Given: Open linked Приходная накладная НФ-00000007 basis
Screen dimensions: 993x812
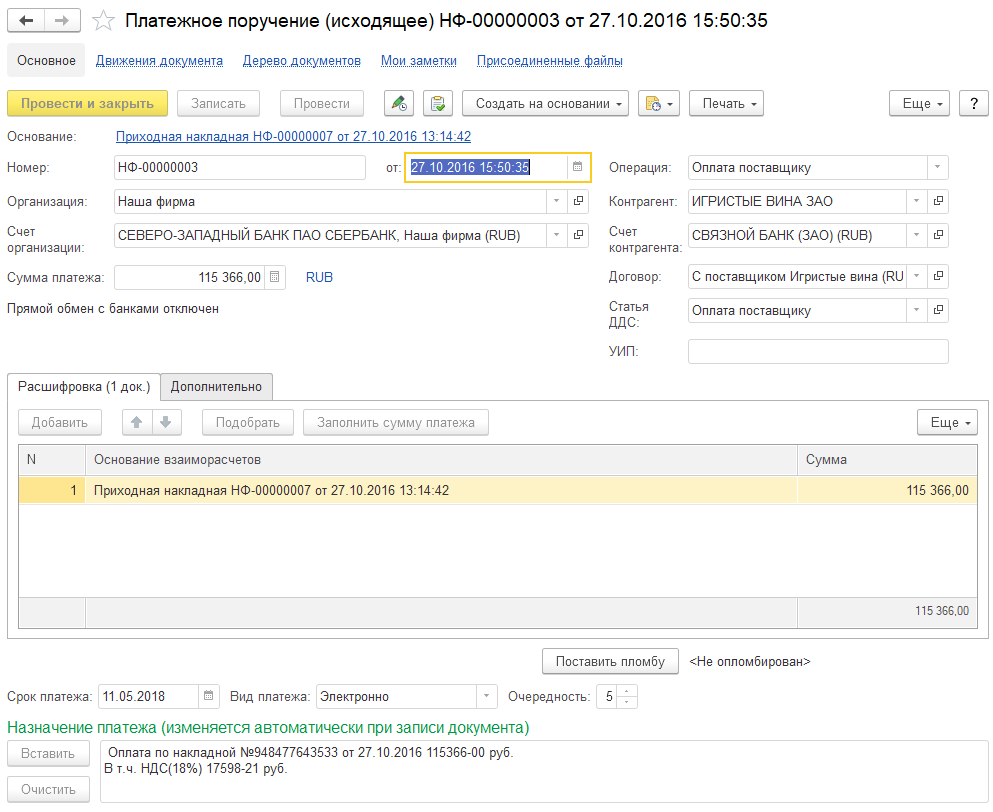Looking at the screenshot, I should click(x=293, y=137).
